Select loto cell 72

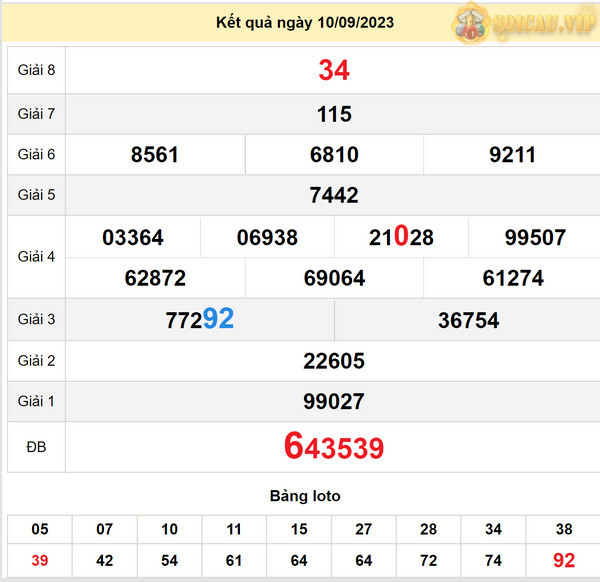428,561
